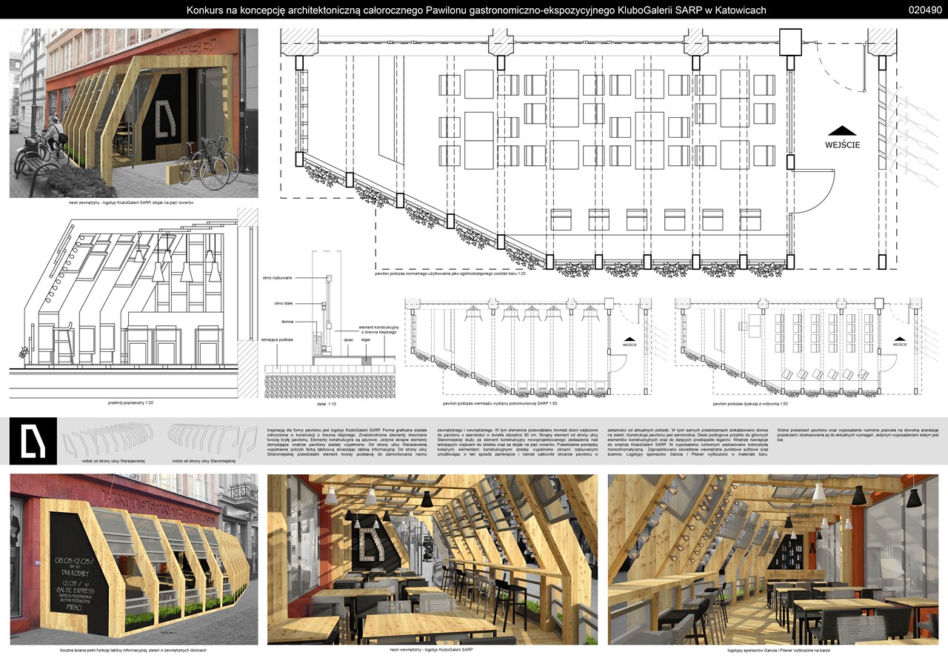948x664 pixels.
Task: Click the Warszawska street view diagram
Action: 108,438
